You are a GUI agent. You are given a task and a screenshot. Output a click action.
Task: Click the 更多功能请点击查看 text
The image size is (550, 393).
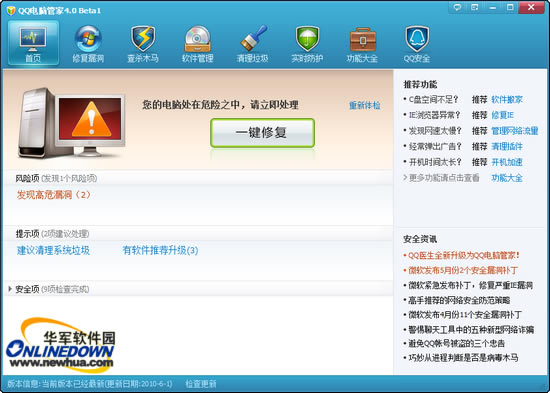444,178
